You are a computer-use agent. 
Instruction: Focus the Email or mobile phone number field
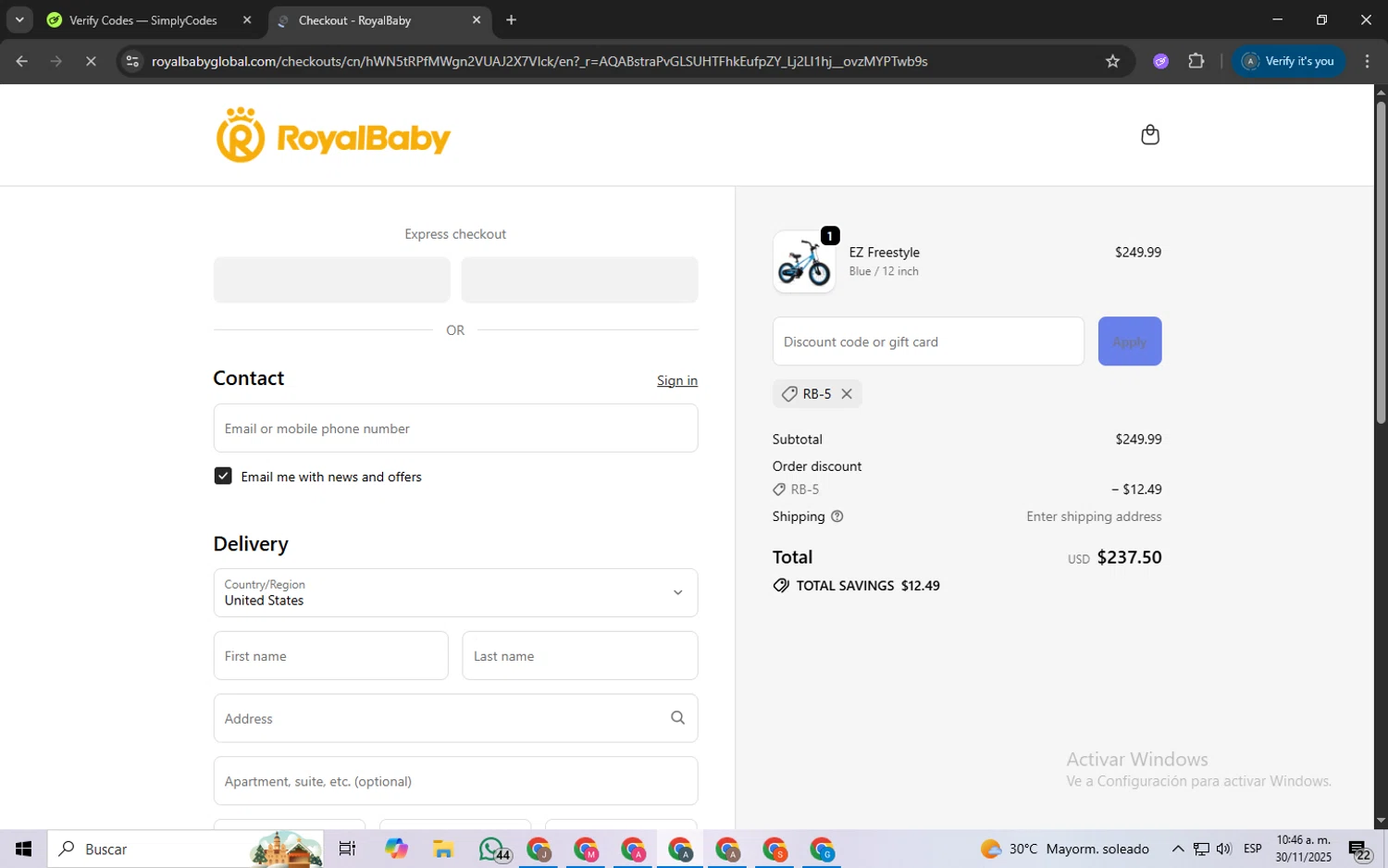455,428
